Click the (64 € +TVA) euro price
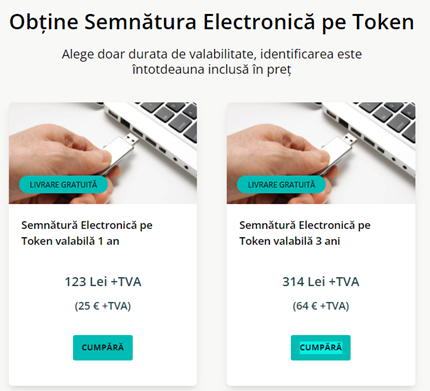Viewport: 430px width, 391px height. [x=321, y=306]
